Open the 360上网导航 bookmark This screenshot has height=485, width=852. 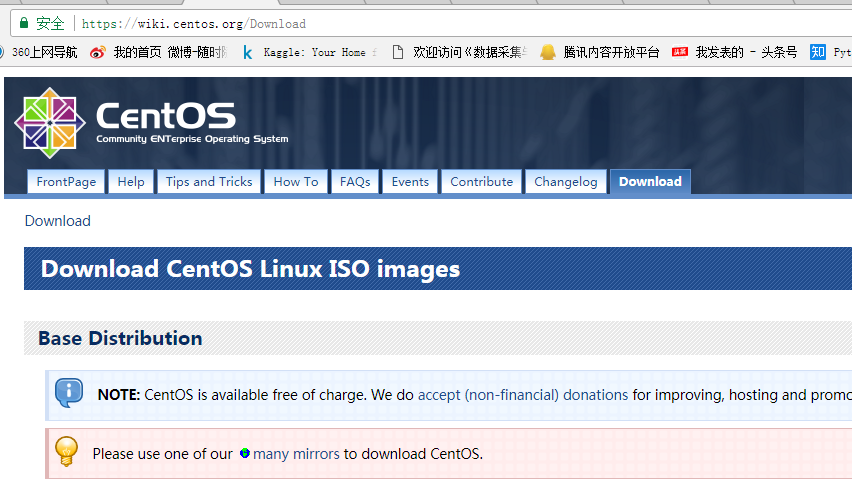pos(45,52)
